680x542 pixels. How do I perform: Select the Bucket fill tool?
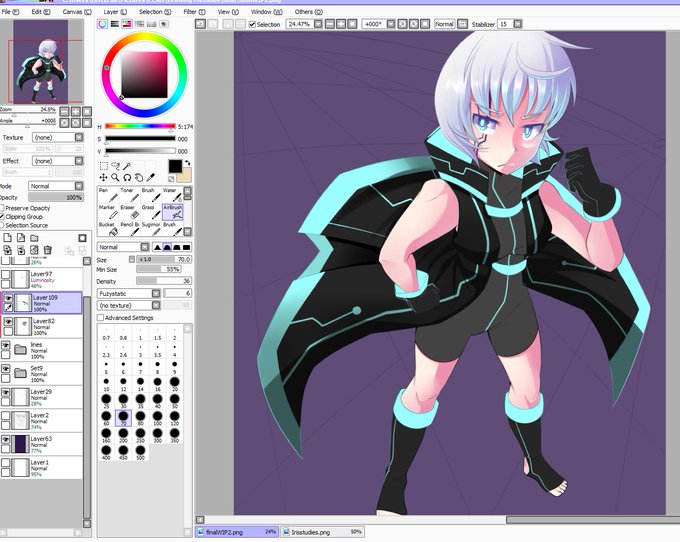pos(107,229)
